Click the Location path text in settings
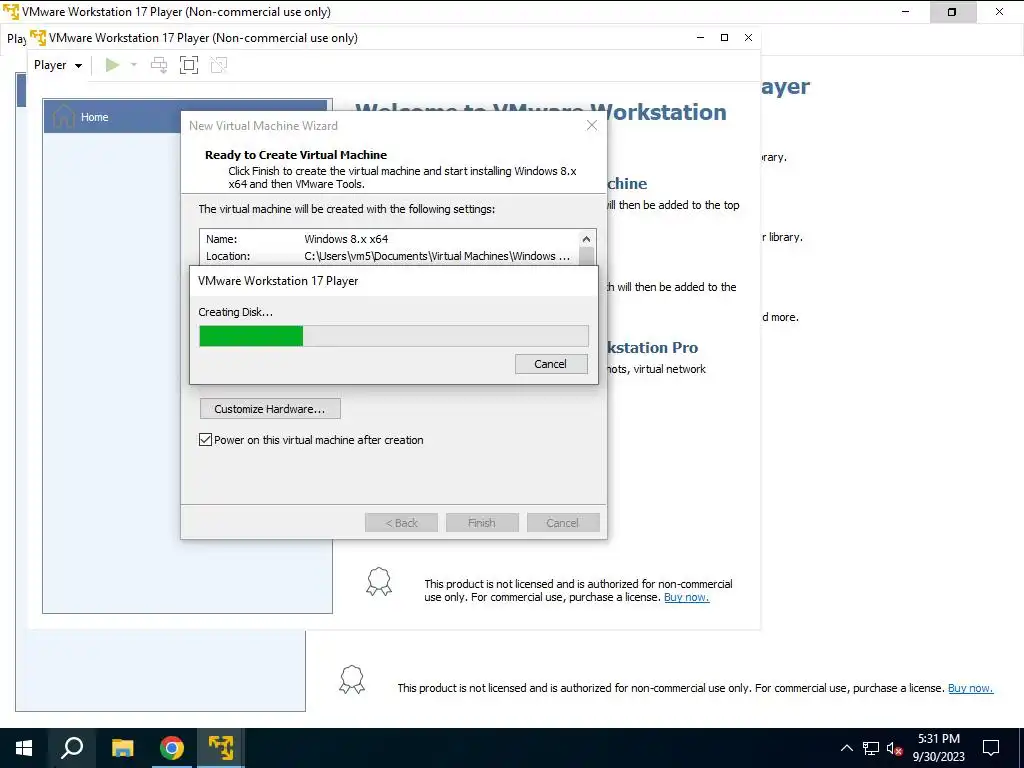Image resolution: width=1024 pixels, height=768 pixels. 437,256
